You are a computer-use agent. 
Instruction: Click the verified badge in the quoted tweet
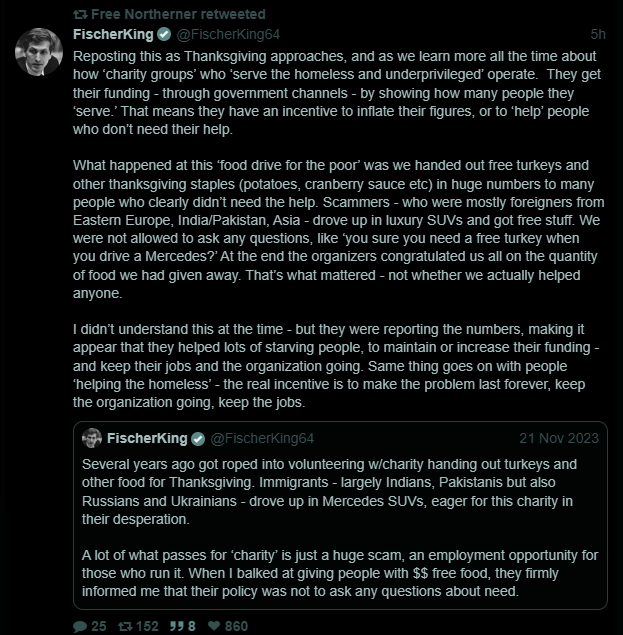coord(198,439)
